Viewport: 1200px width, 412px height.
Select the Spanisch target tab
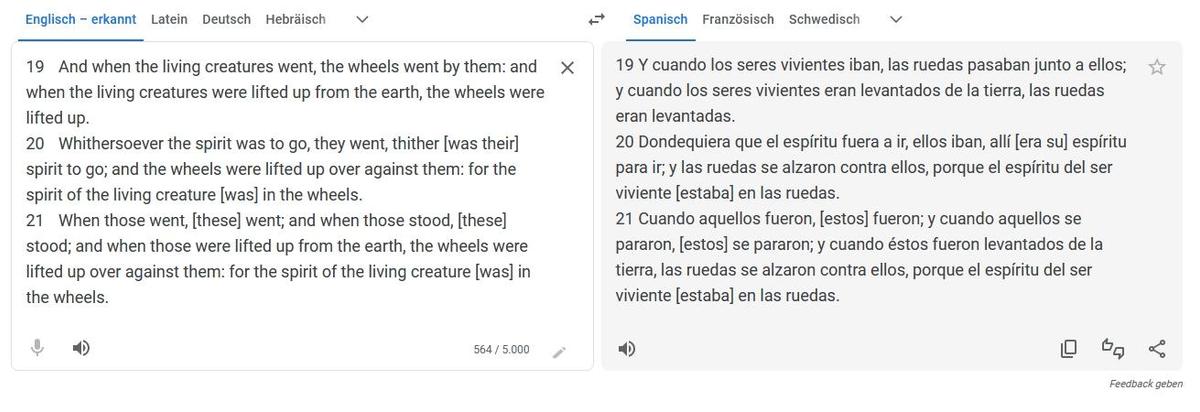point(660,19)
